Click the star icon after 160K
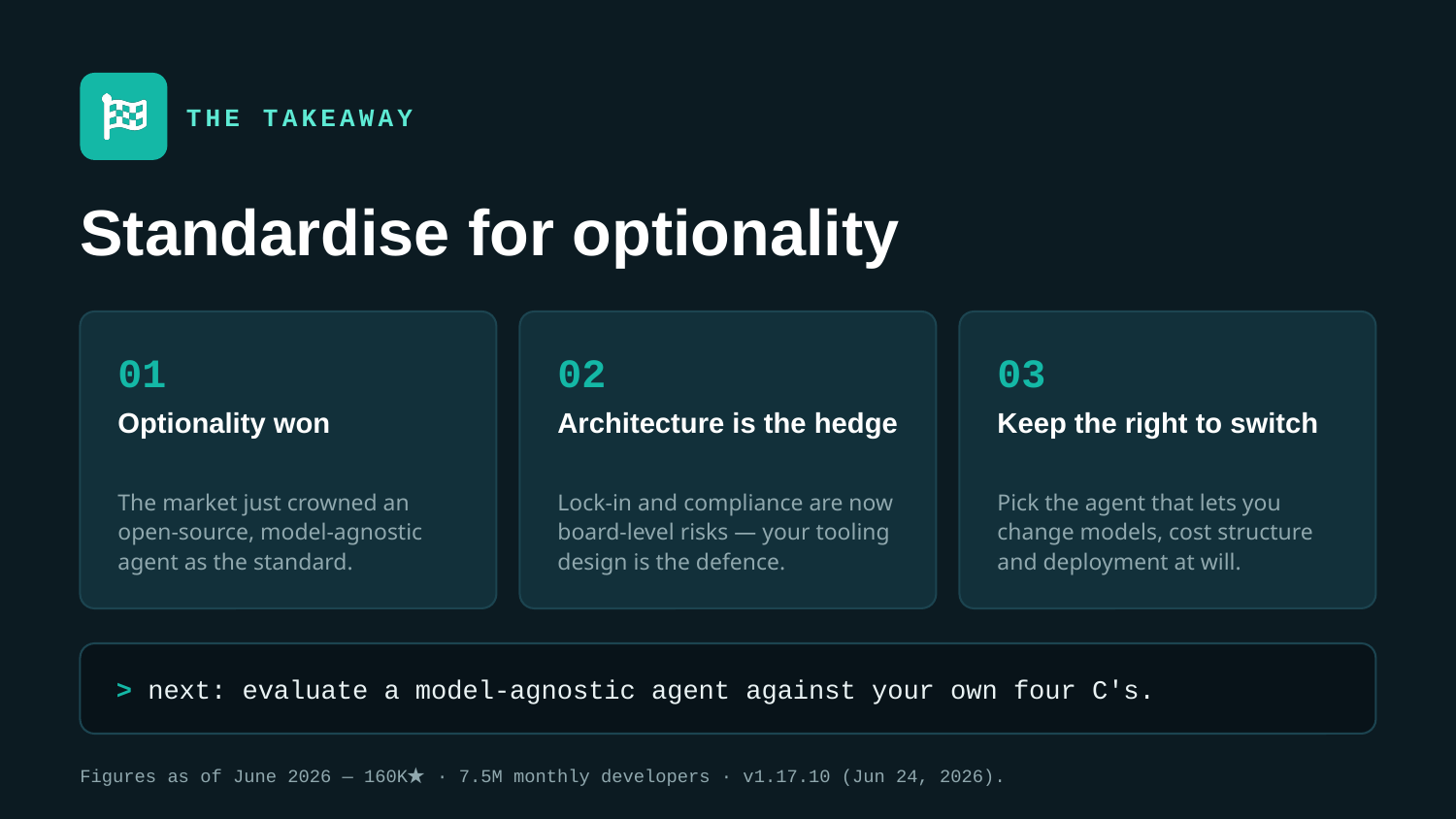Screen dimensions: 1456x819 (416, 775)
